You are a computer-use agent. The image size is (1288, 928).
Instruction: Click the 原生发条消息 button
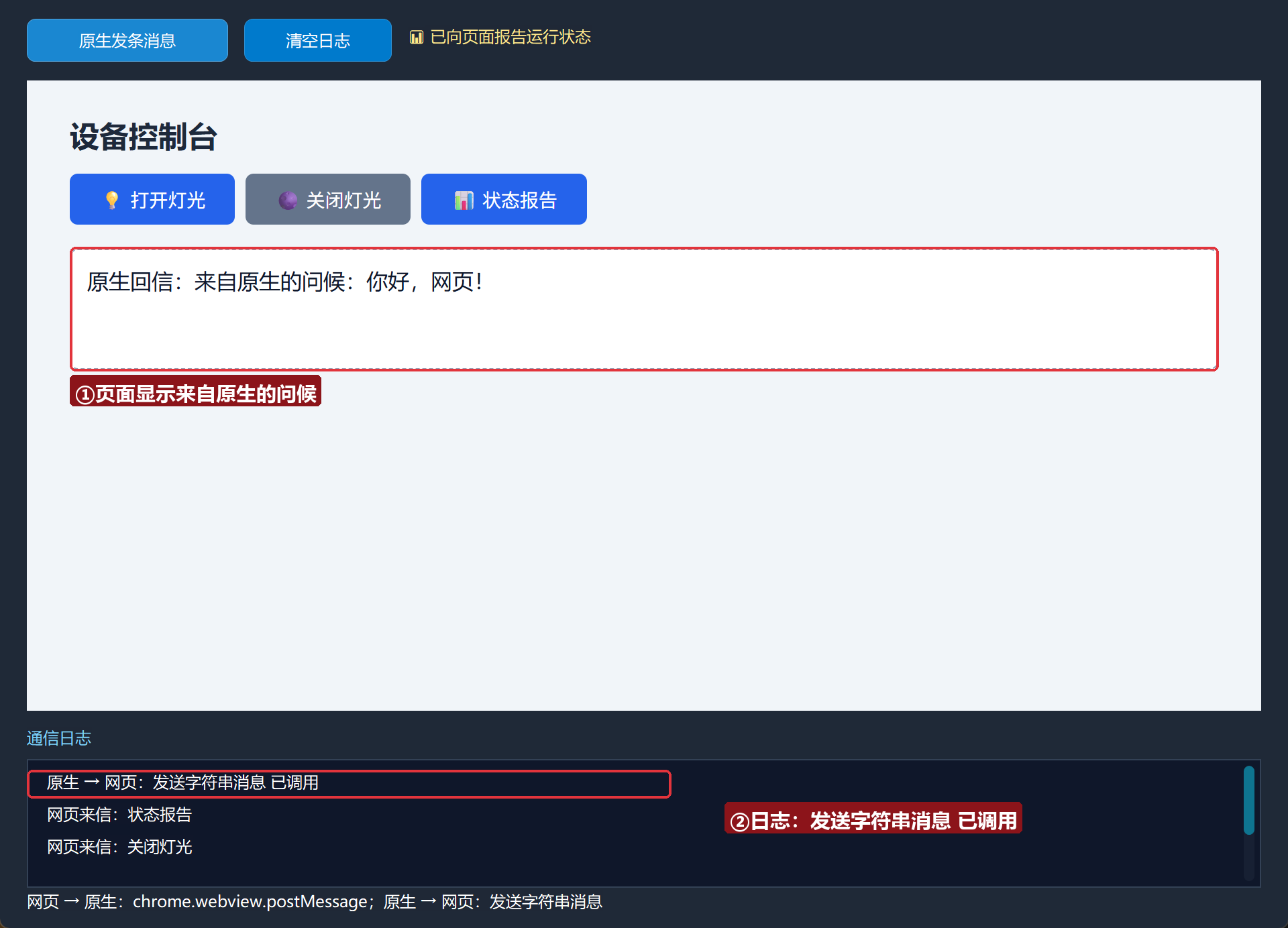point(127,40)
